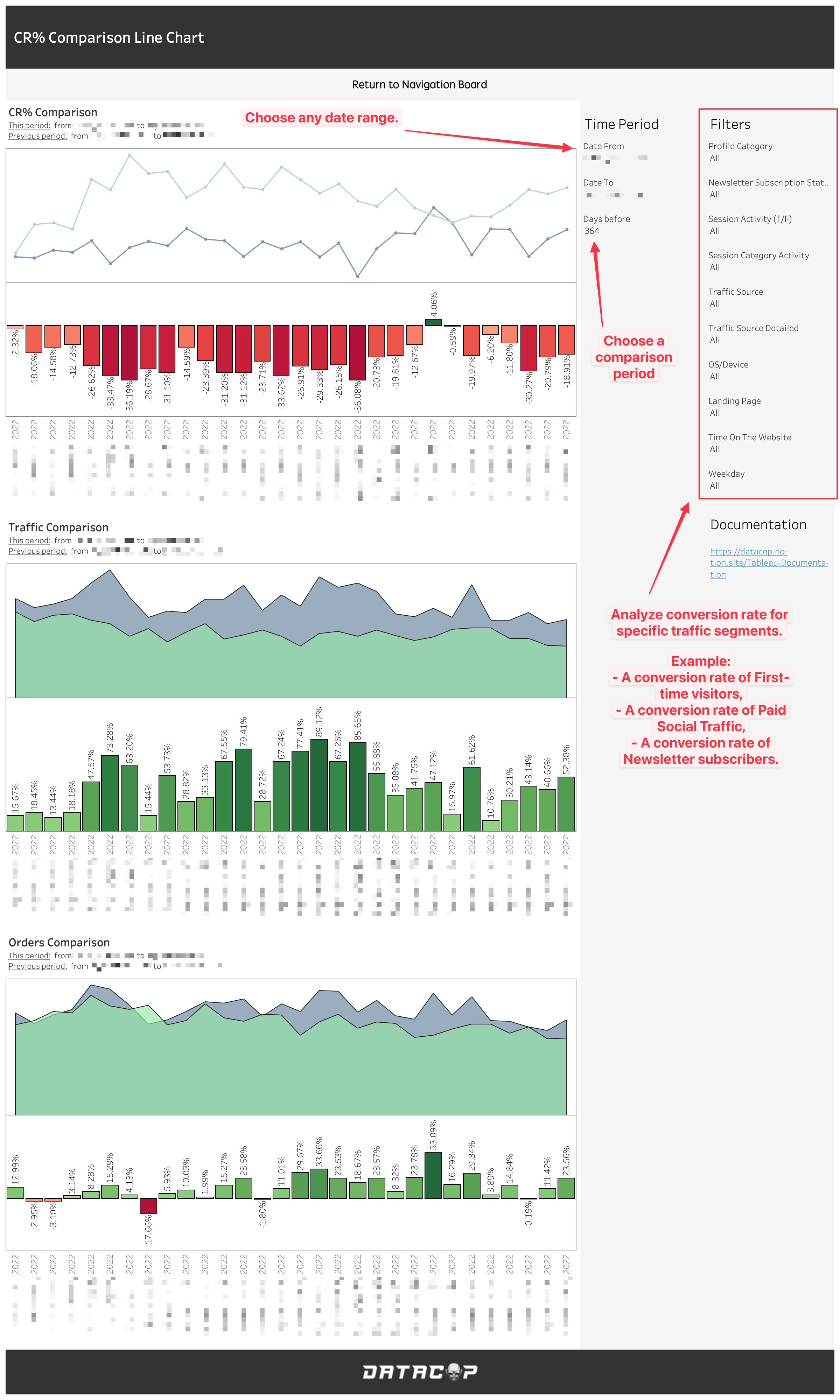Viewport: 840px width, 1400px height.
Task: Click the -17.66% red bar in Orders chart
Action: 148,1206
